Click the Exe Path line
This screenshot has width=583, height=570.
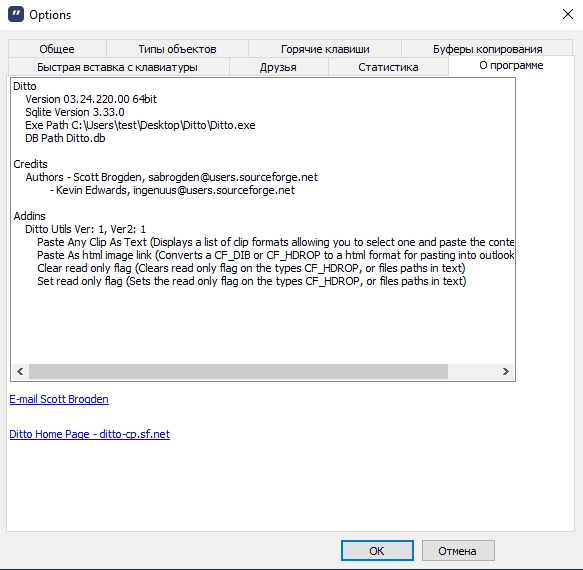point(140,125)
